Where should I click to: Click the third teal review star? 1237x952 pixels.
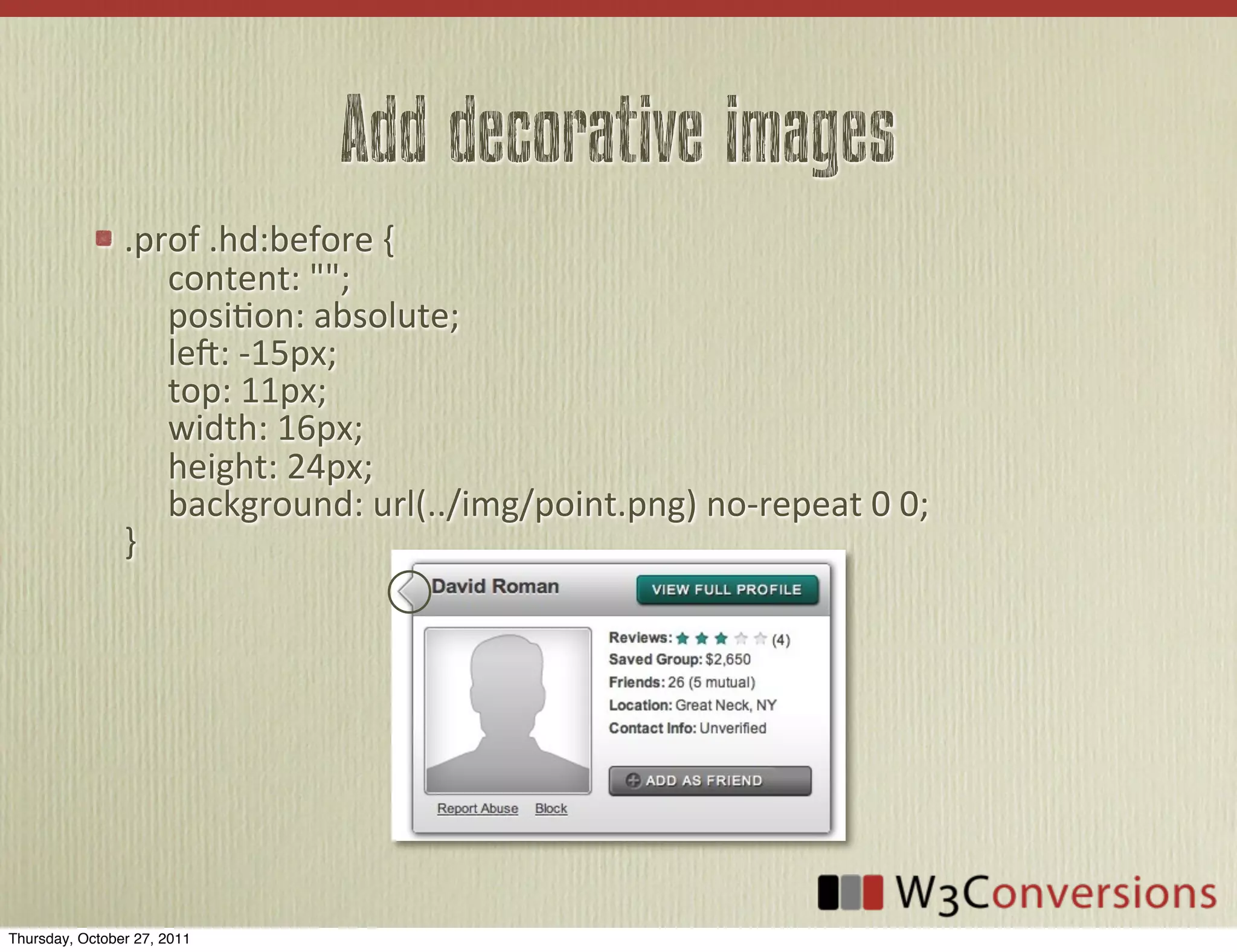721,638
